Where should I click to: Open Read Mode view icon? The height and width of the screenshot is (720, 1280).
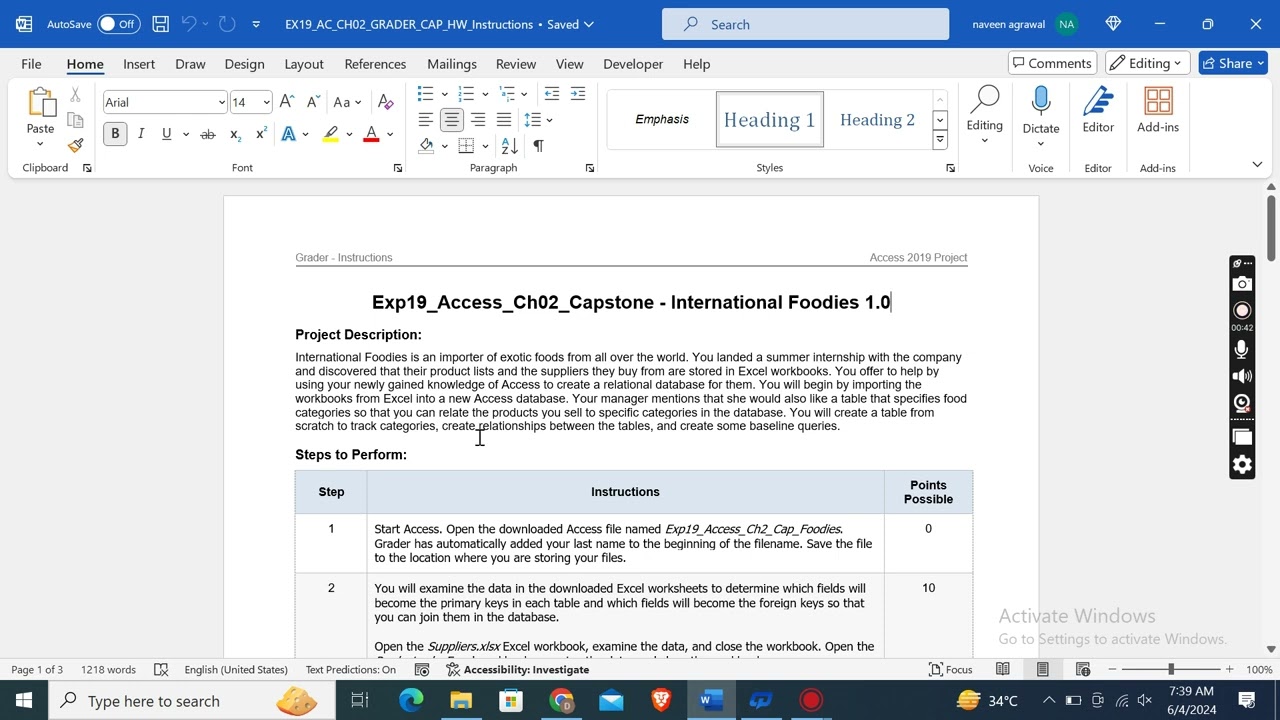(x=1003, y=669)
